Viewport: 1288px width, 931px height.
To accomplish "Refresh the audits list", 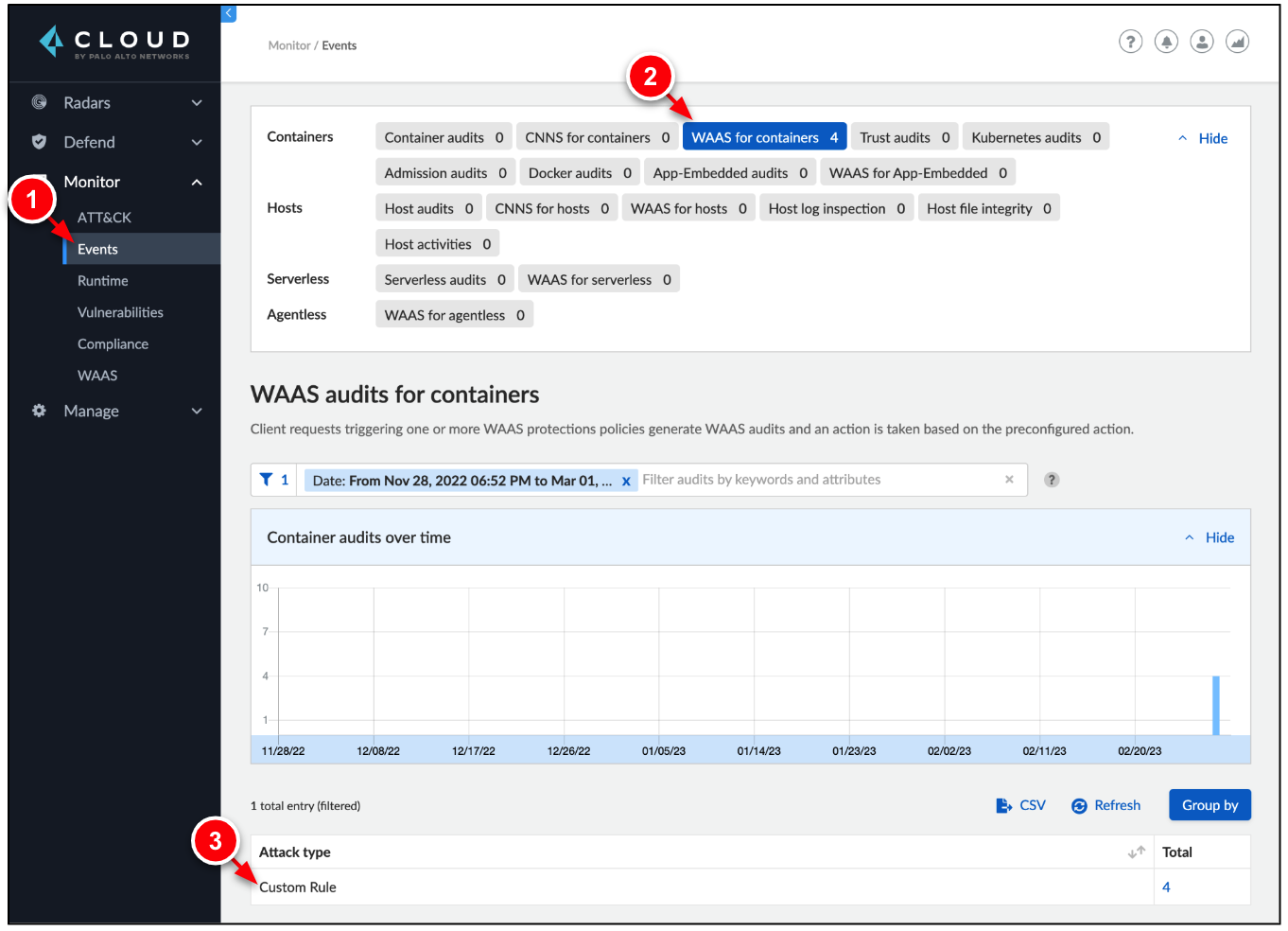I will click(1105, 805).
